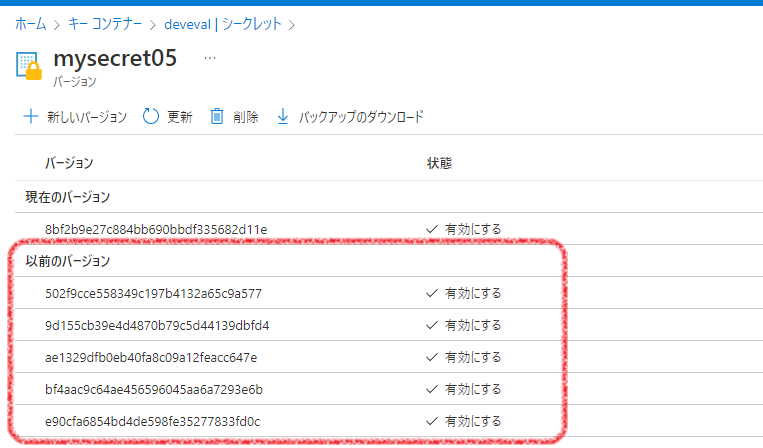The width and height of the screenshot is (763, 448).
Task: Click バックアップのダウンロード toolbar button
Action: (x=361, y=117)
